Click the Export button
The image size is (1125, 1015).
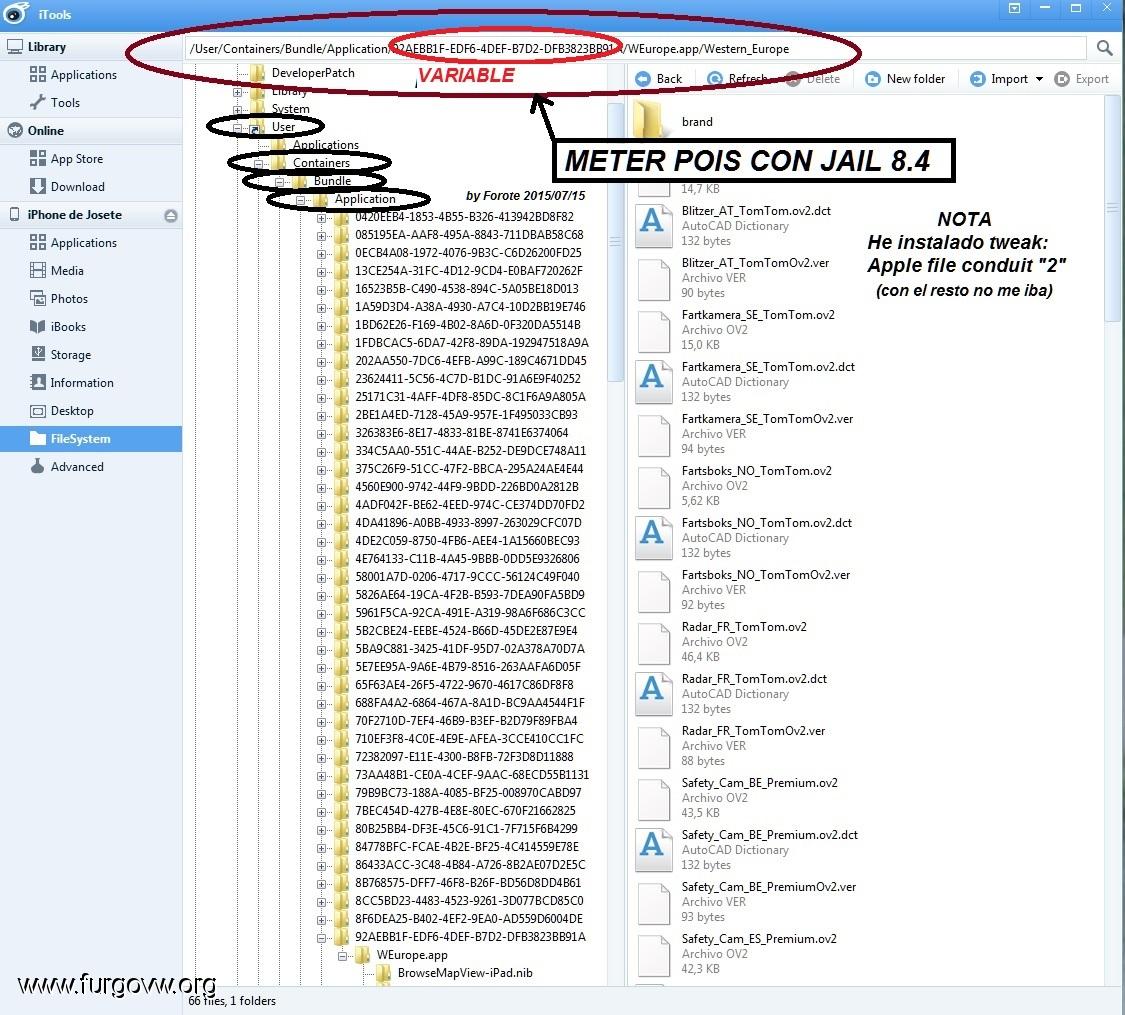(1082, 79)
